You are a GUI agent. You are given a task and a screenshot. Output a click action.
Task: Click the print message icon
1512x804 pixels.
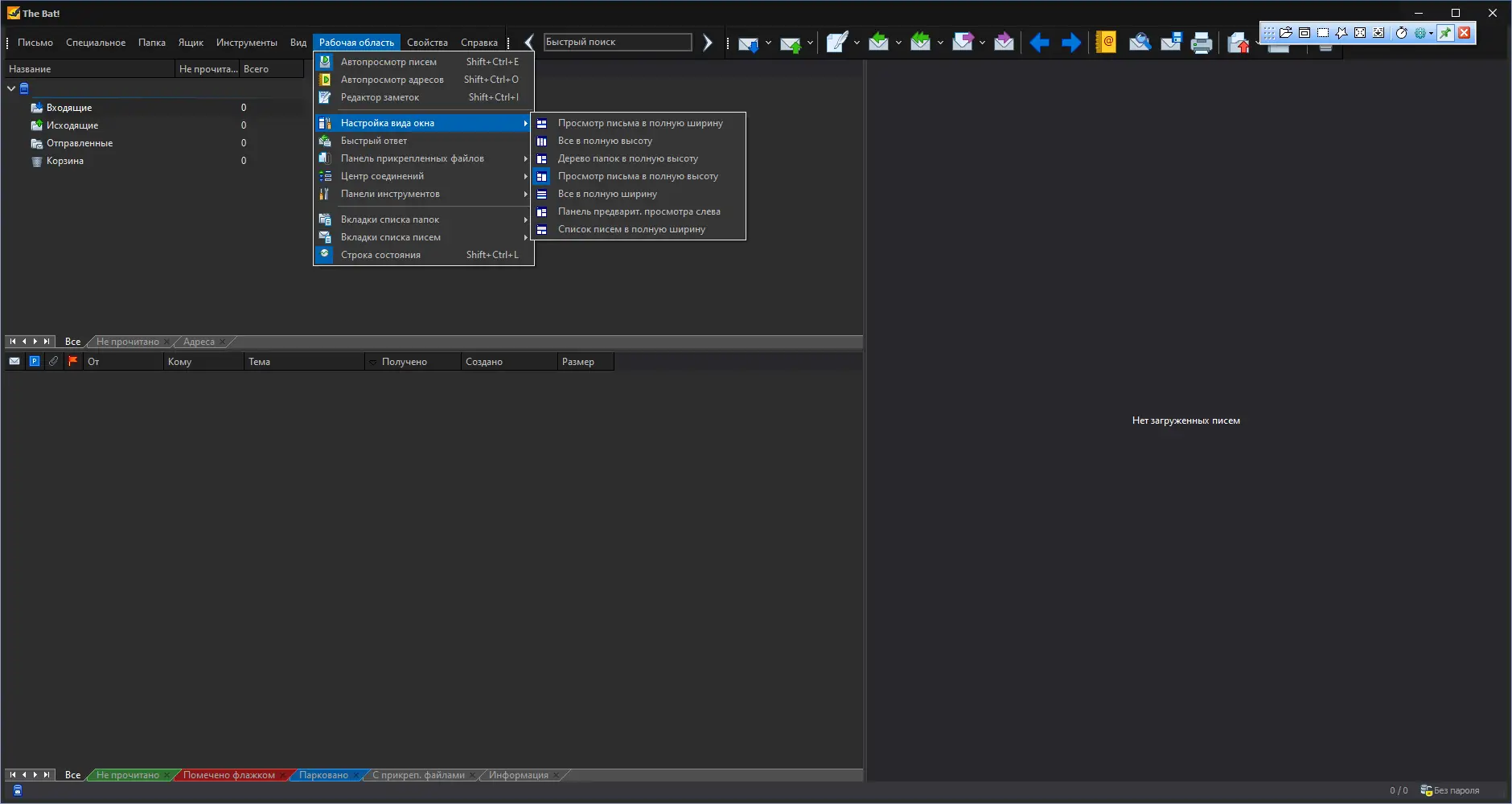pos(1202,43)
